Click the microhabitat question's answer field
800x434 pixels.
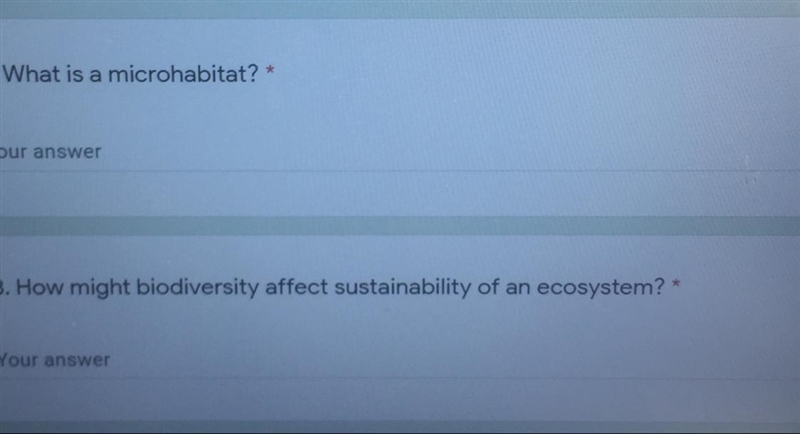400,152
